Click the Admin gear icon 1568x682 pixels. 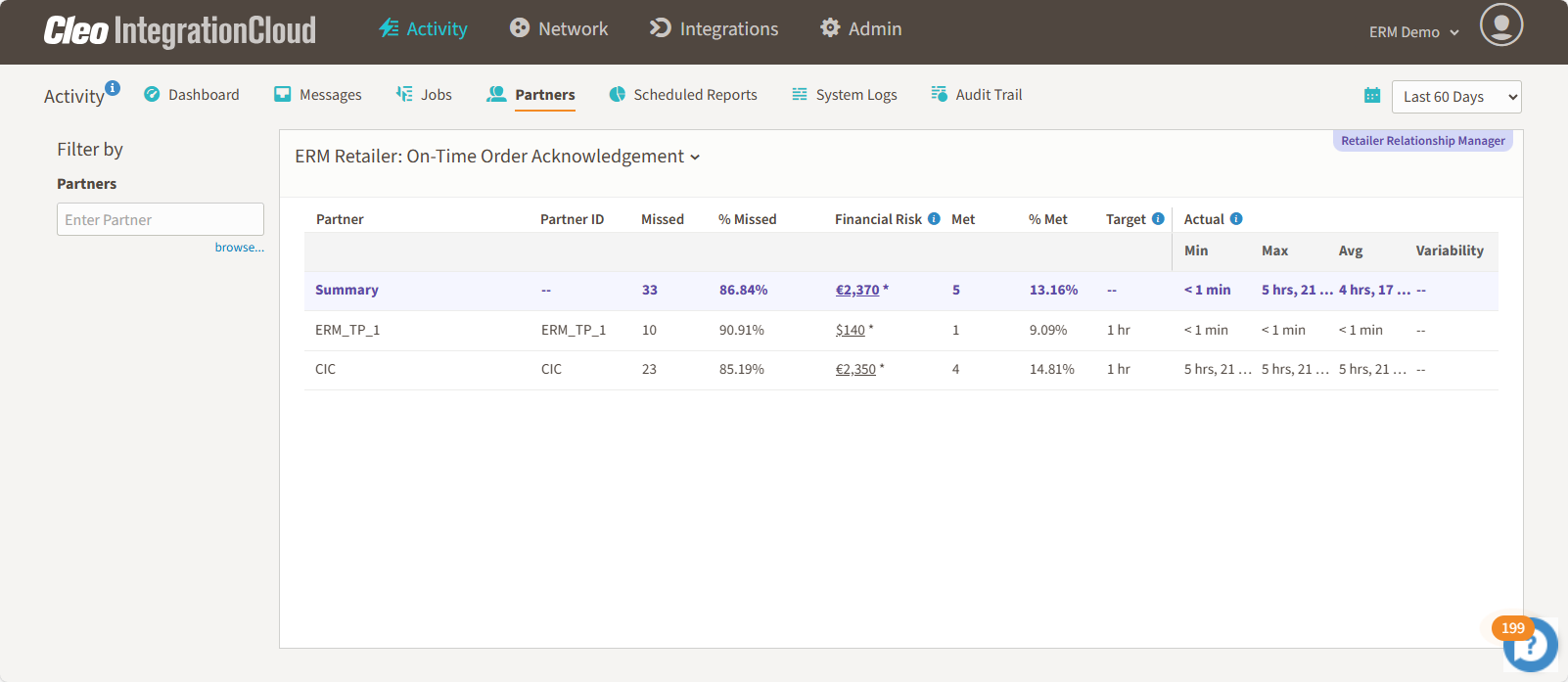[x=830, y=28]
